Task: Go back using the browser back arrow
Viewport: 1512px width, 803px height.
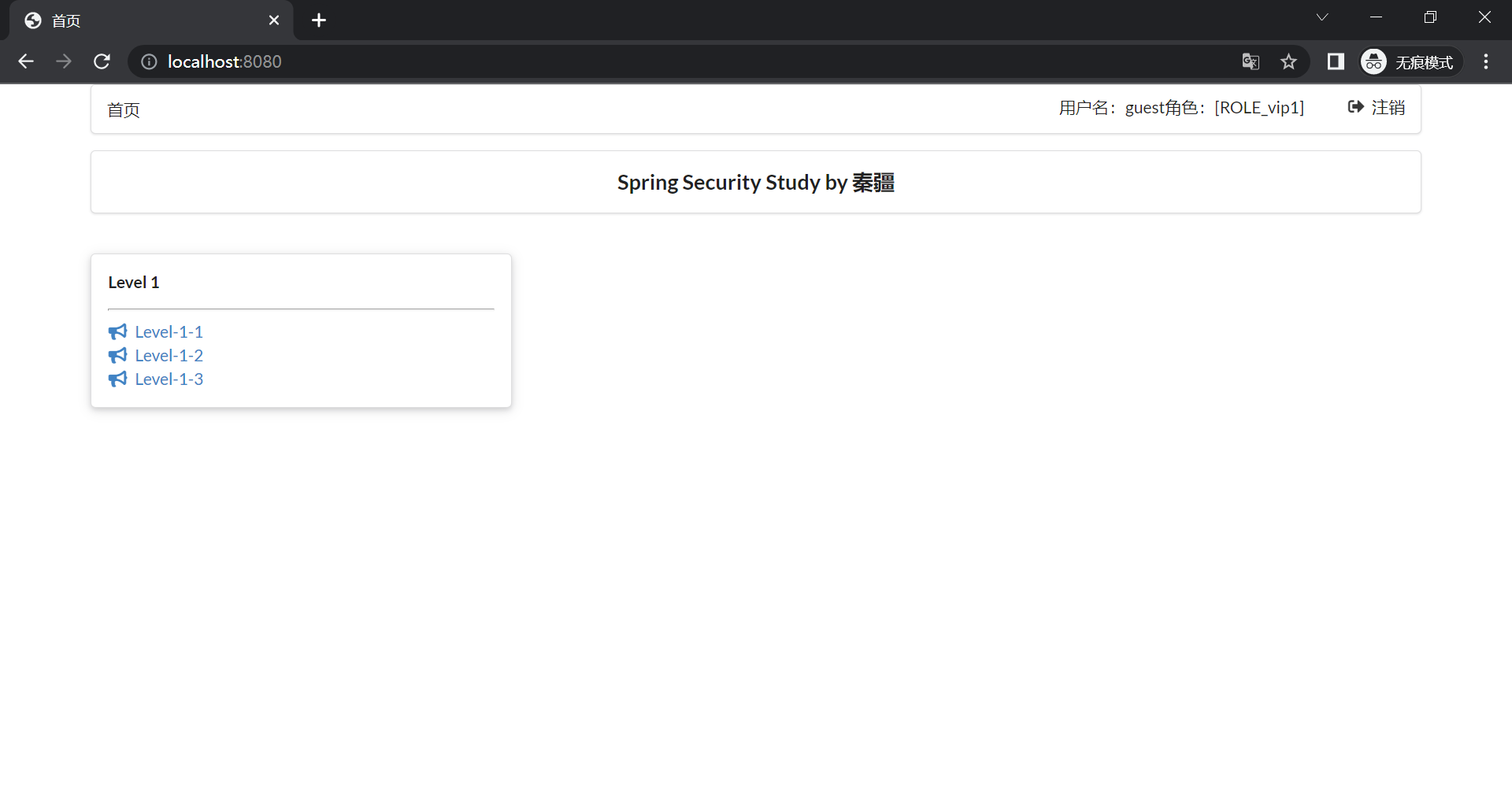Action: coord(26,61)
